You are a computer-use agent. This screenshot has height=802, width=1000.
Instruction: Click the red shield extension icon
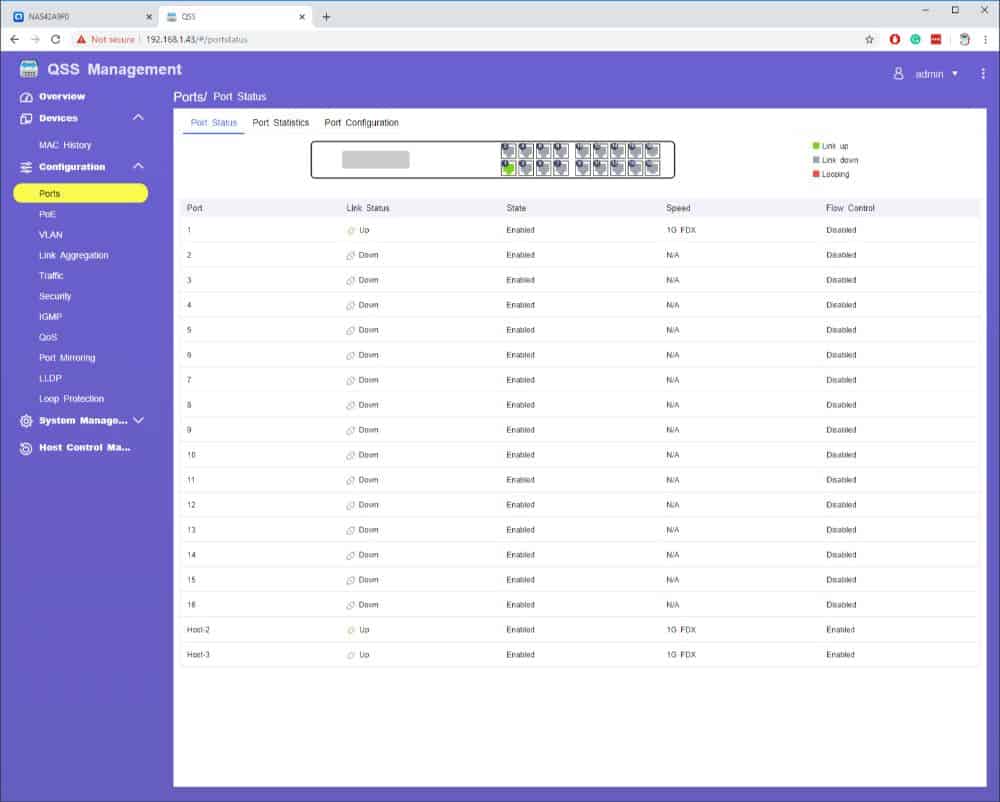pos(895,39)
